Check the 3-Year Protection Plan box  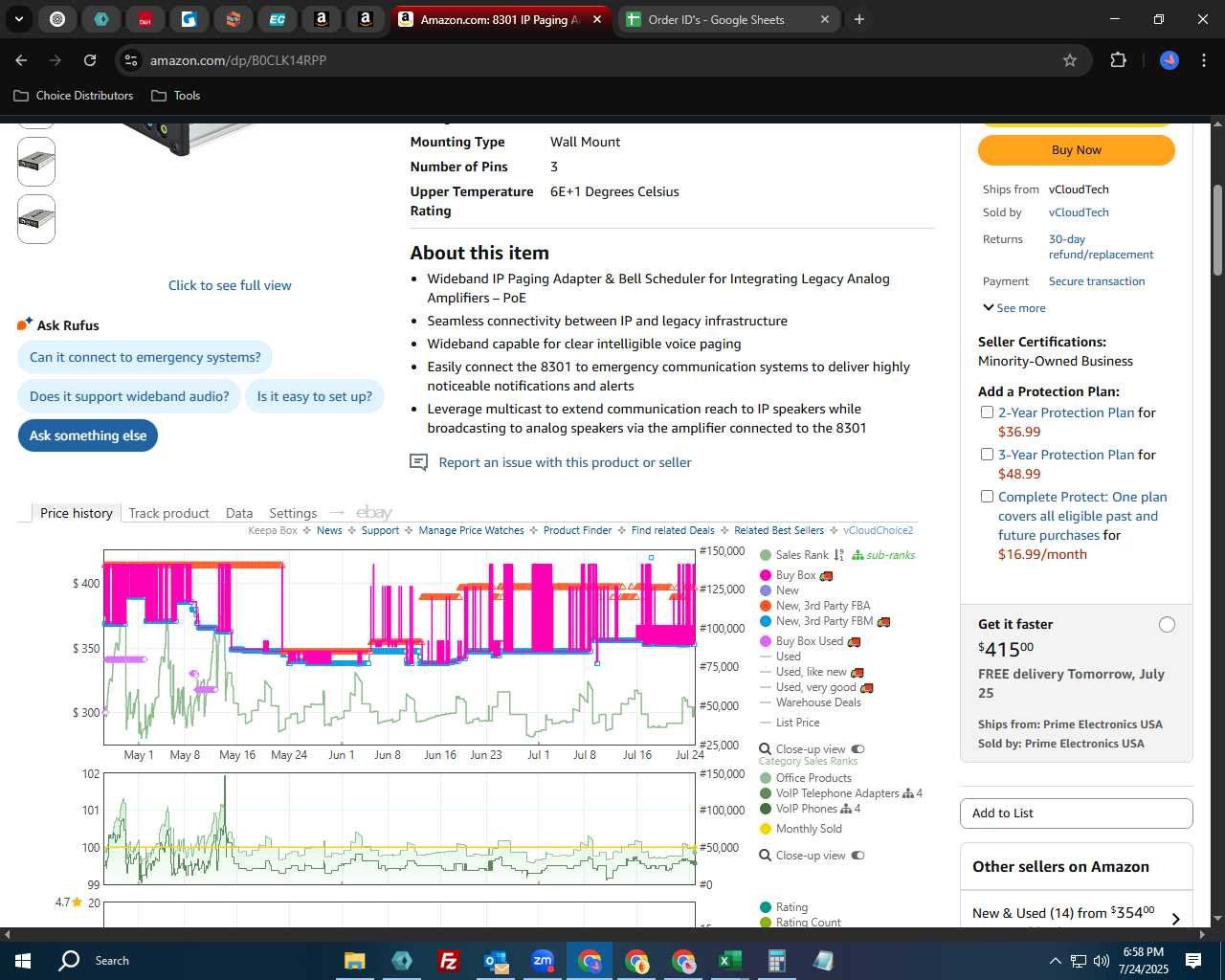point(987,455)
